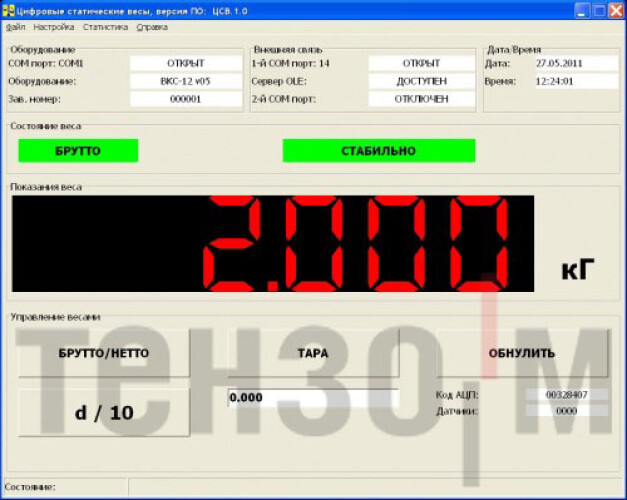
Task: Click the green СТАБИЛЬНО status indicator
Action: pos(378,151)
